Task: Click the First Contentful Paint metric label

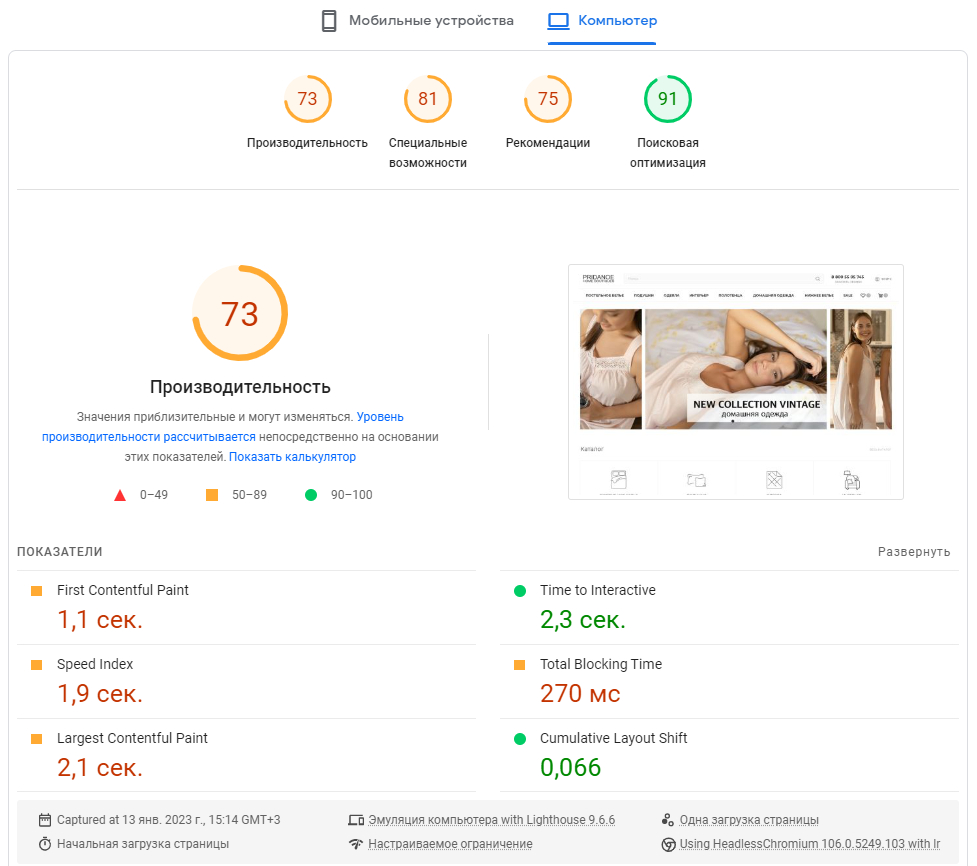Action: [123, 590]
